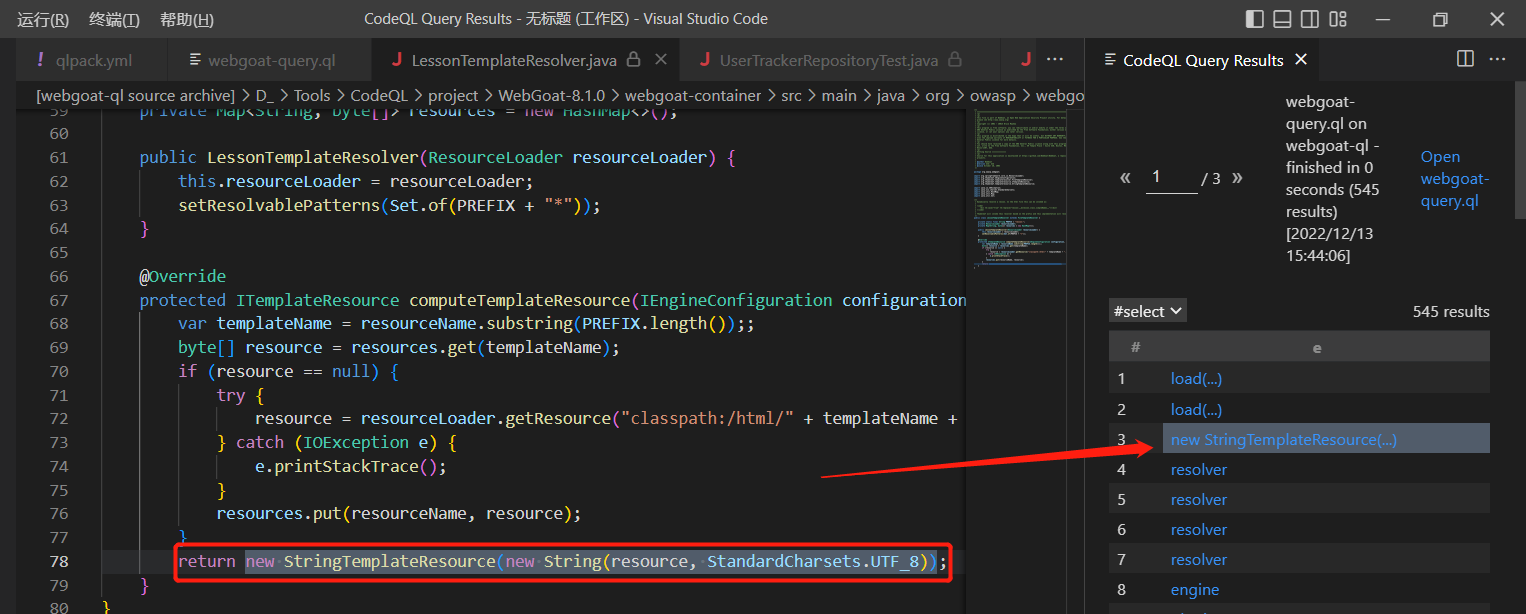Screen dimensions: 1526x614
Task: Click lock icon on LessonTemplateResolver.java tab
Action: [633, 60]
